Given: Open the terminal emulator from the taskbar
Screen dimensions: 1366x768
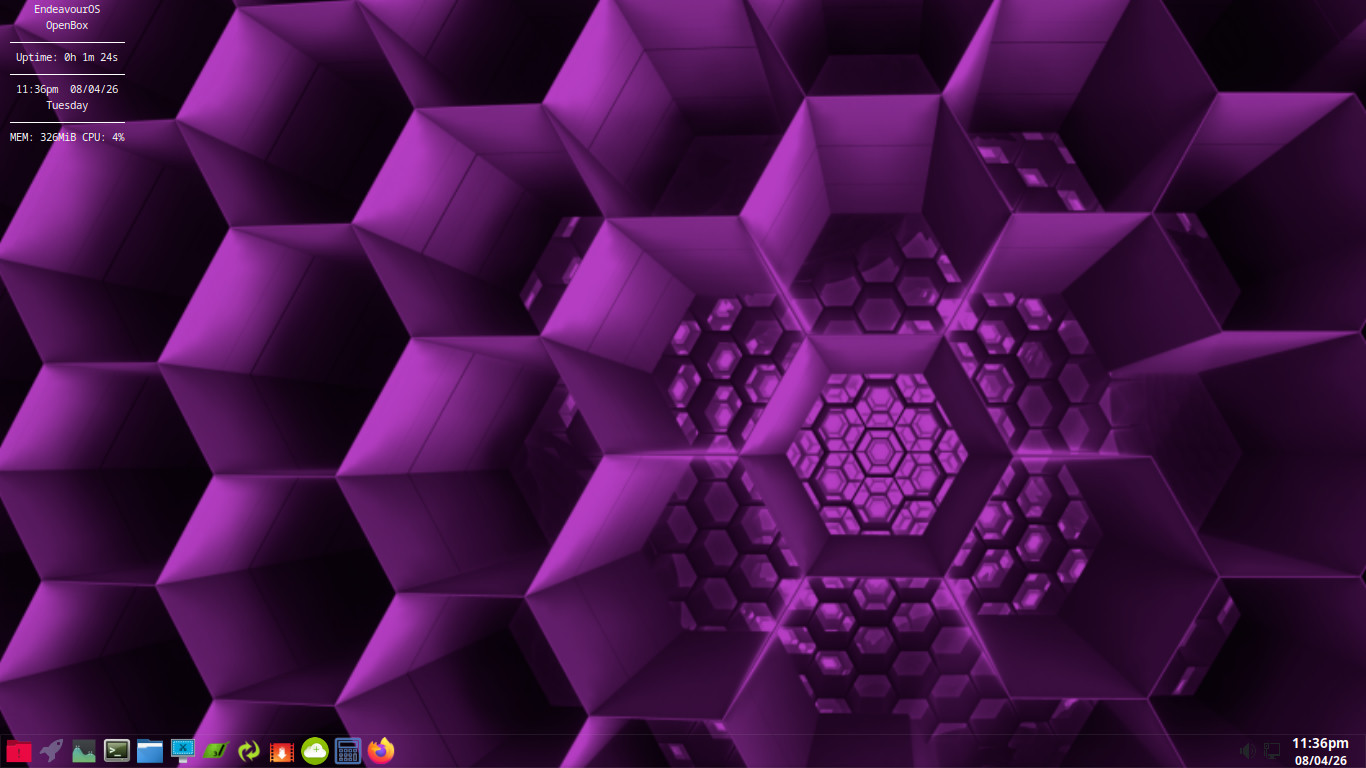Looking at the screenshot, I should (x=117, y=750).
